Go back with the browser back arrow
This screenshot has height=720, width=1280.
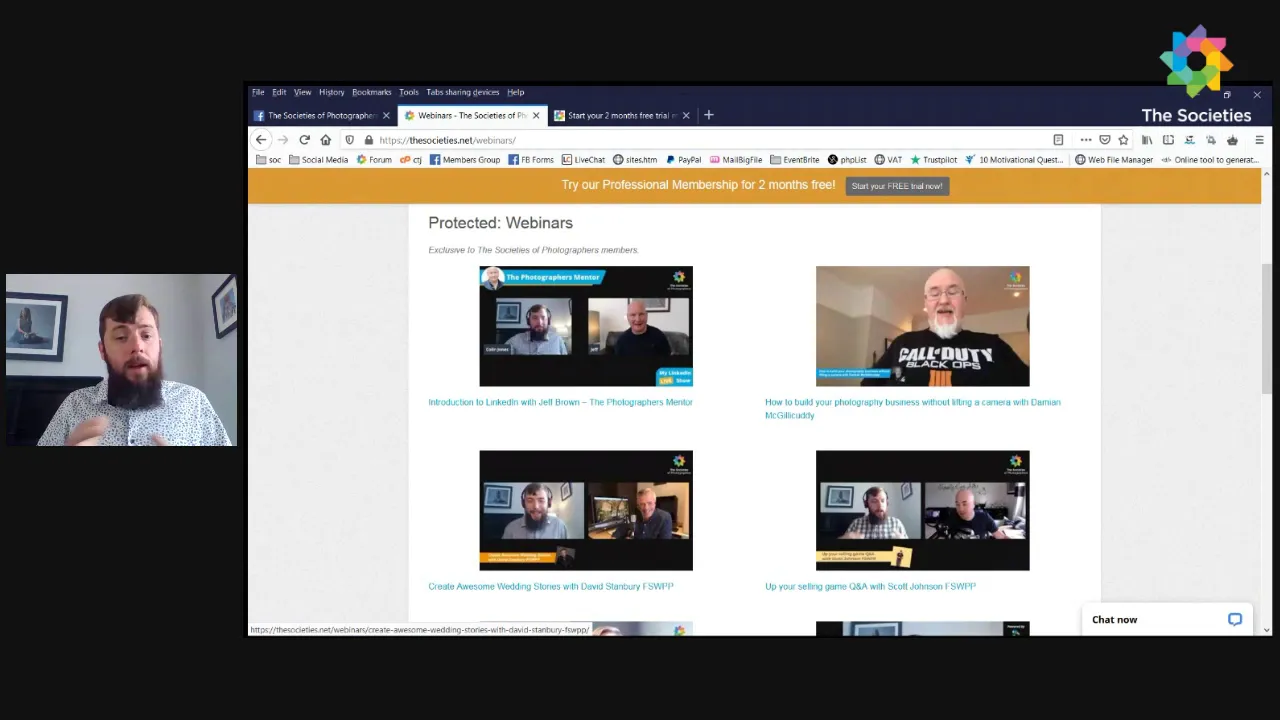point(261,140)
